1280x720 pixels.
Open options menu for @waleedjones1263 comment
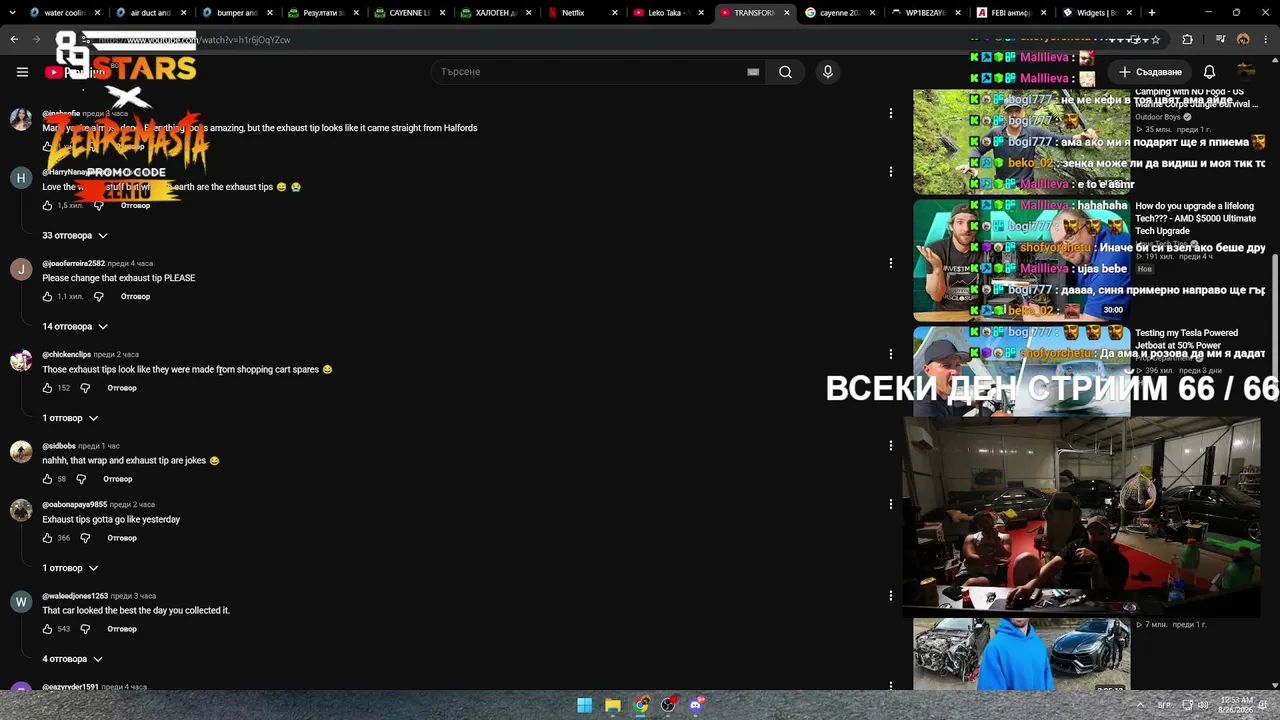coord(890,595)
